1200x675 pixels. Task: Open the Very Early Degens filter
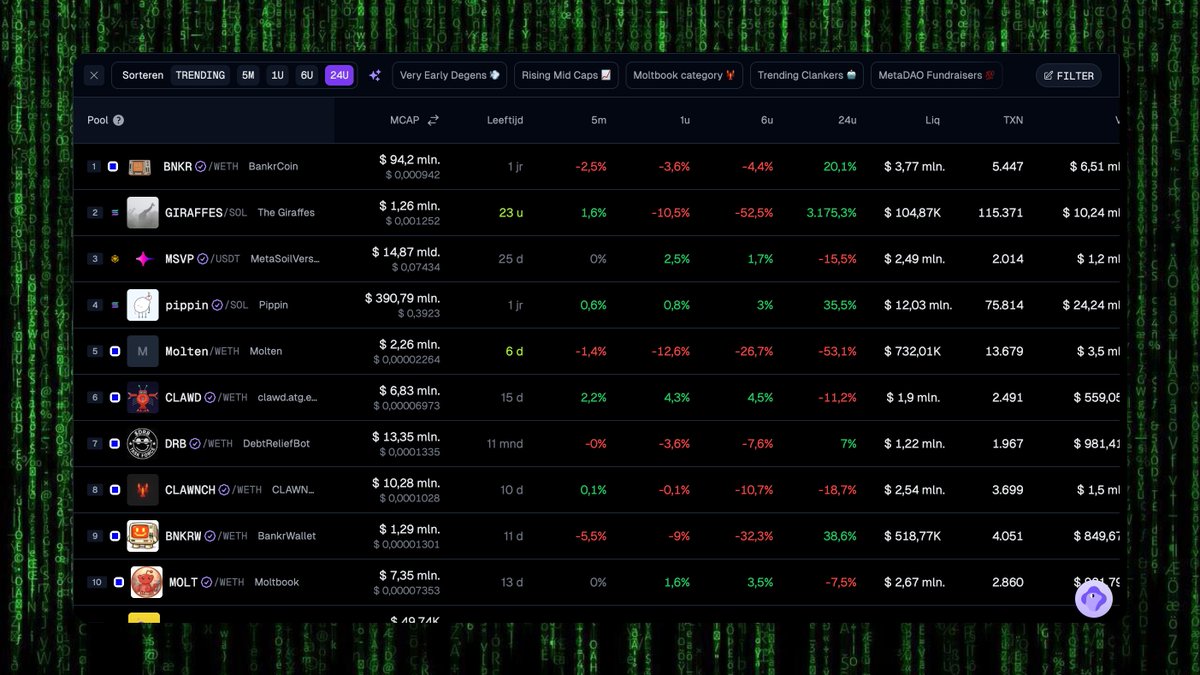[449, 75]
